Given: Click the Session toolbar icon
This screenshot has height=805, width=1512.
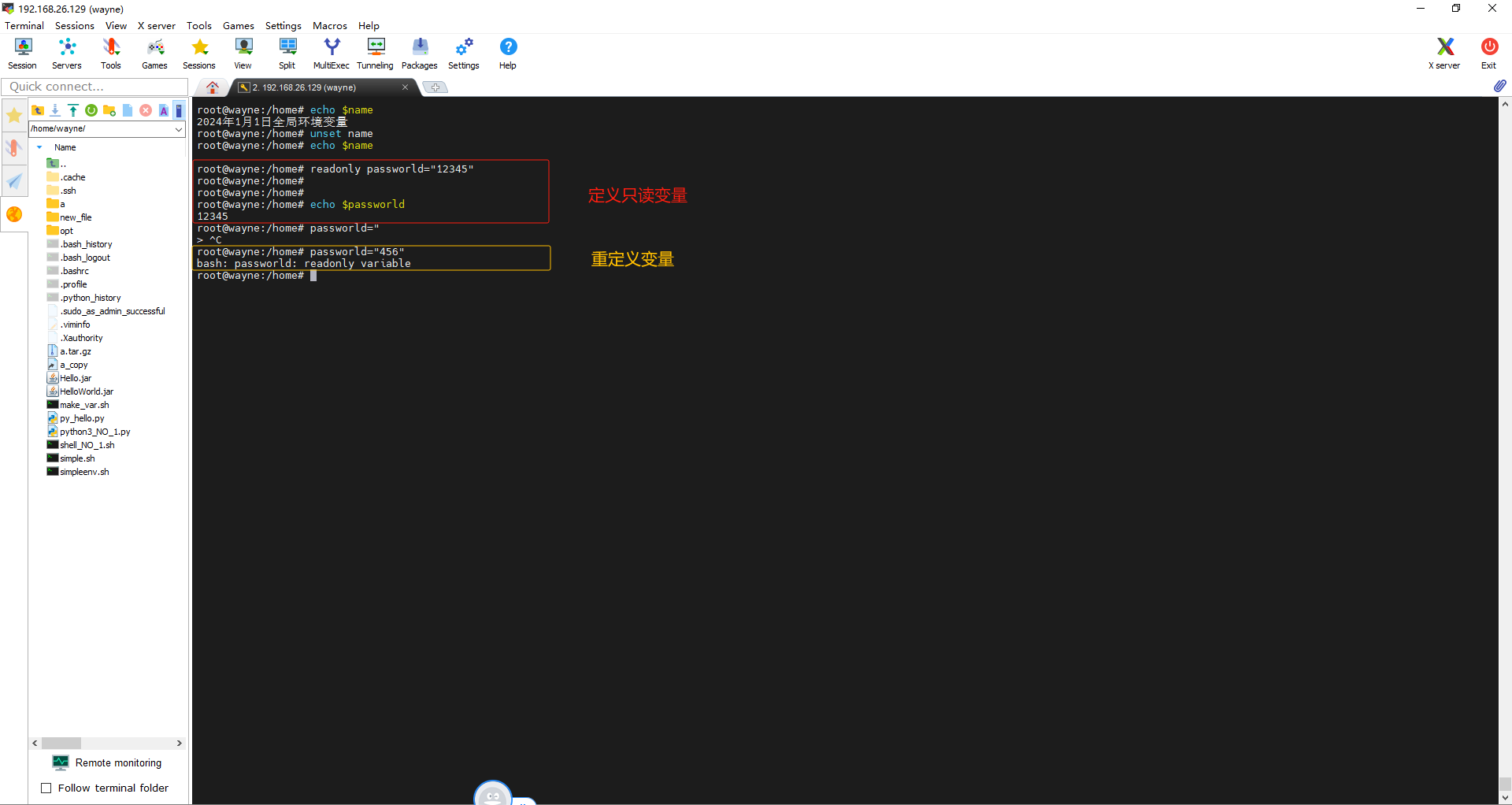Looking at the screenshot, I should pos(23,54).
